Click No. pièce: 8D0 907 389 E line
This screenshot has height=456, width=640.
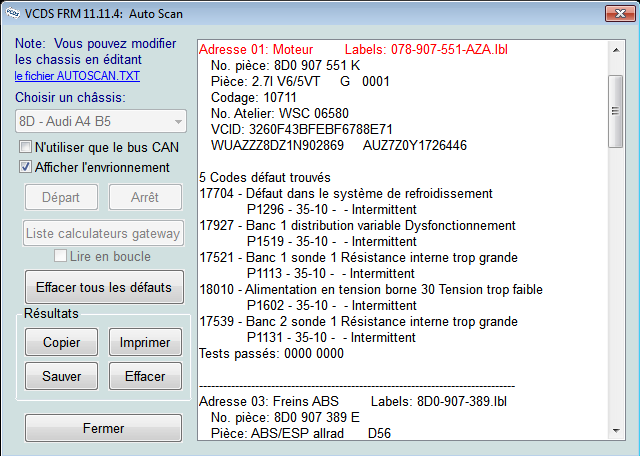coord(285,417)
